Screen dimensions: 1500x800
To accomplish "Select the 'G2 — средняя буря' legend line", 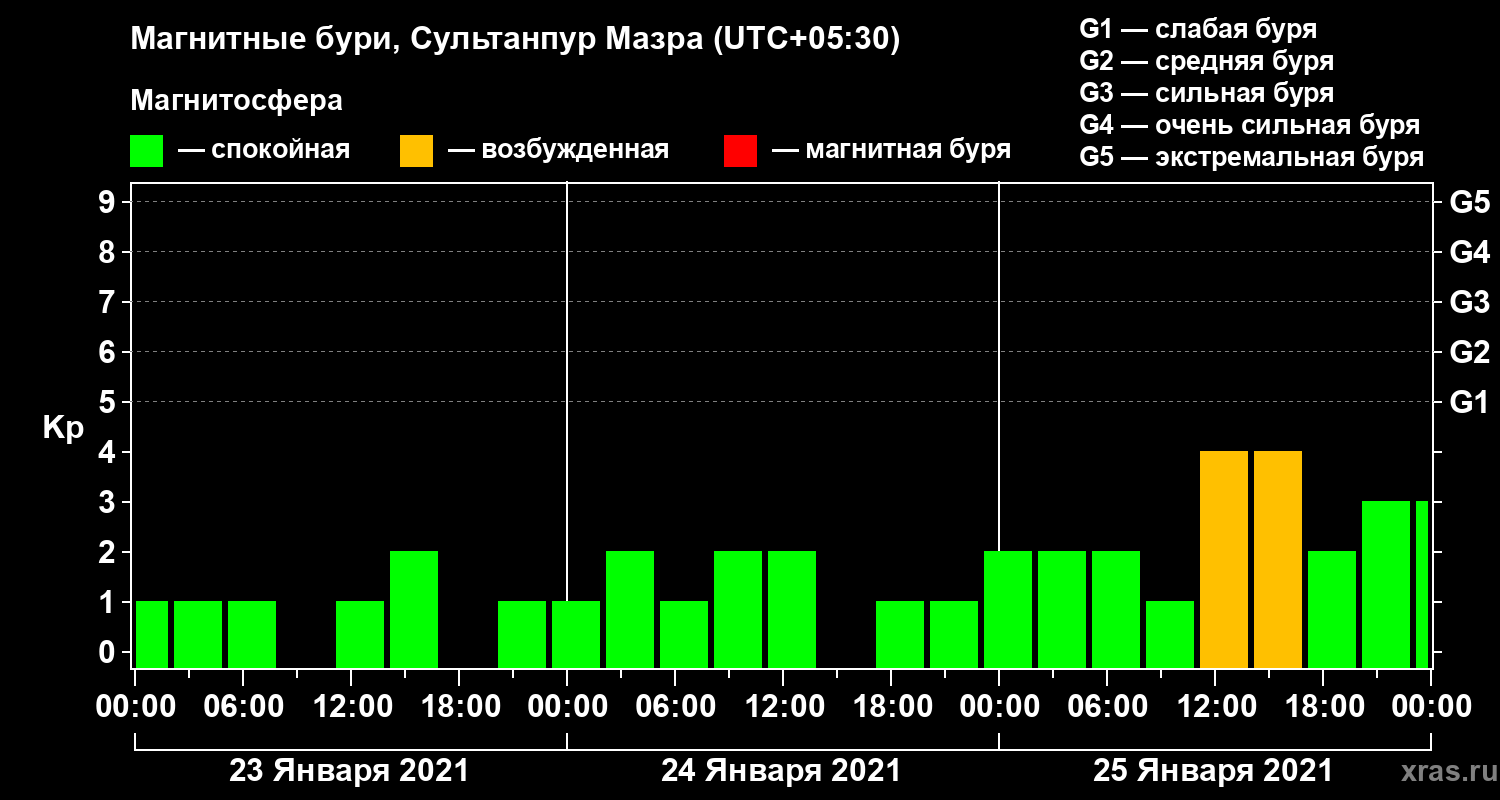I will (1206, 61).
